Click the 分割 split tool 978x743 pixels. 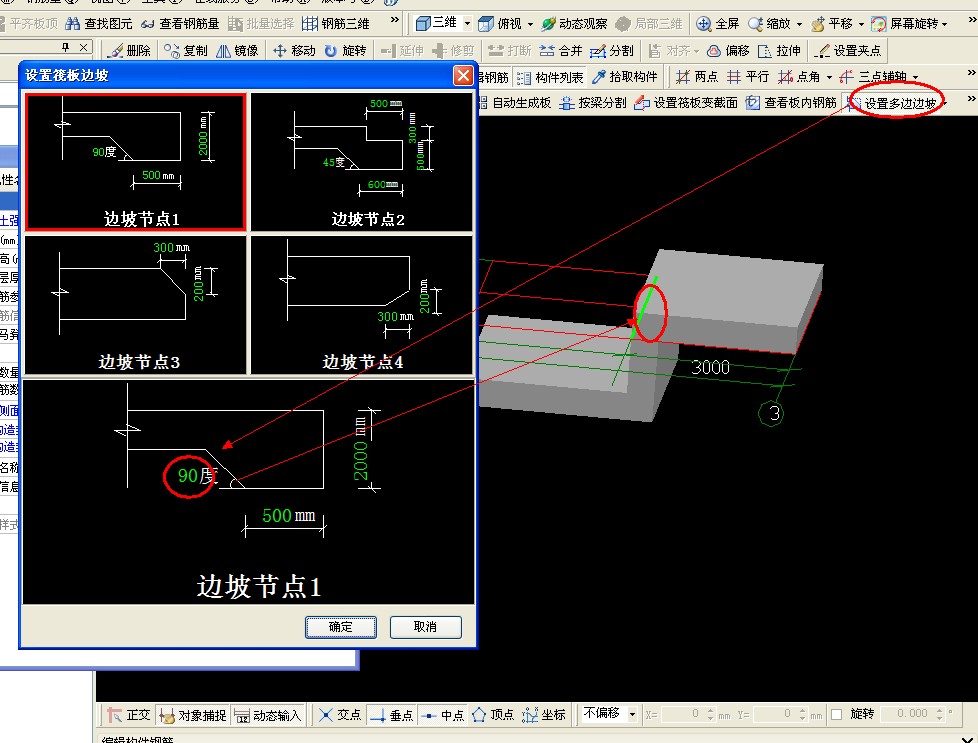612,51
